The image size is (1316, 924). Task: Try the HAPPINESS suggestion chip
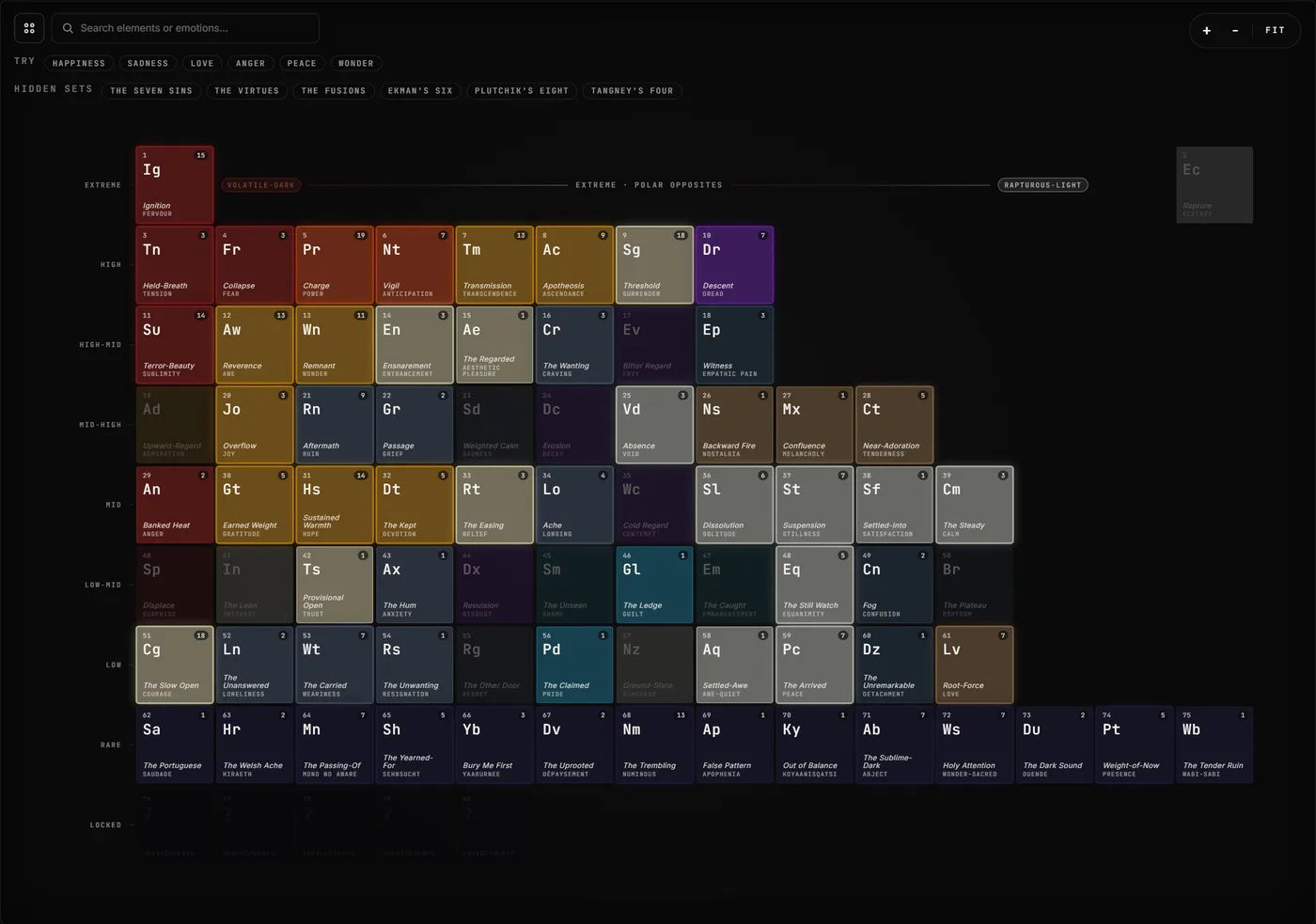click(x=79, y=63)
